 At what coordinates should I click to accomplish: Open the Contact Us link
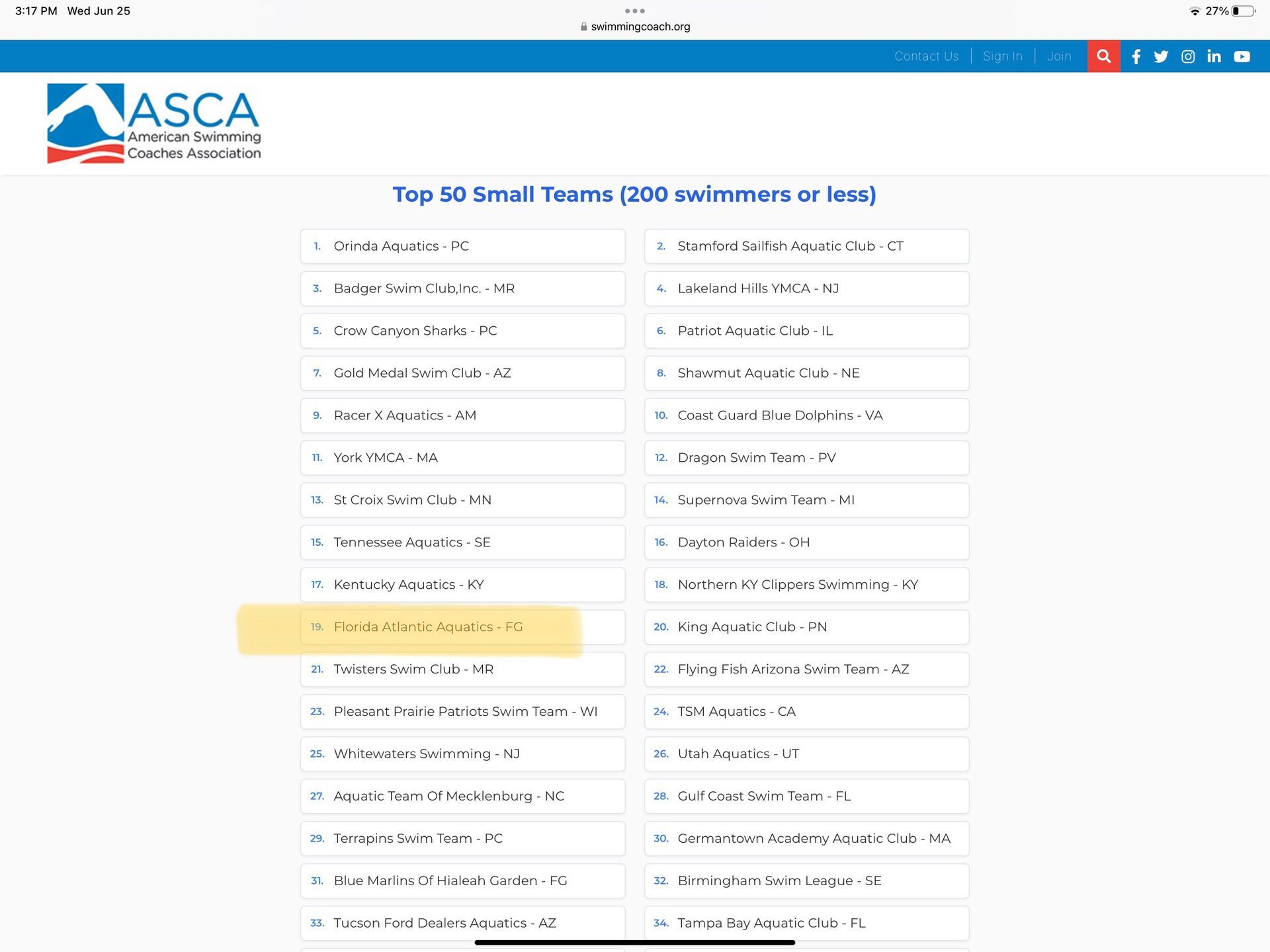tap(926, 56)
